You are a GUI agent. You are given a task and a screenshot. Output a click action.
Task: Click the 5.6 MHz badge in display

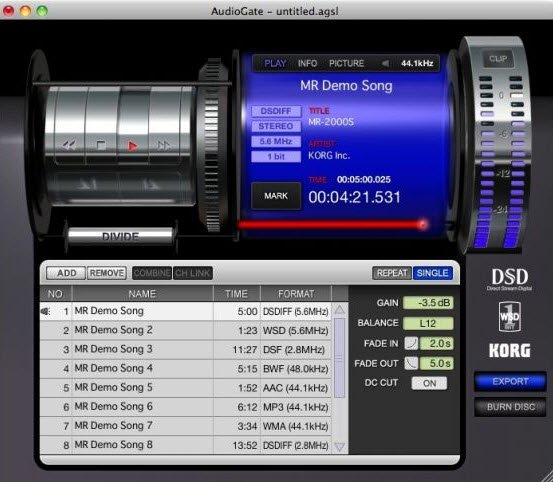click(x=276, y=141)
